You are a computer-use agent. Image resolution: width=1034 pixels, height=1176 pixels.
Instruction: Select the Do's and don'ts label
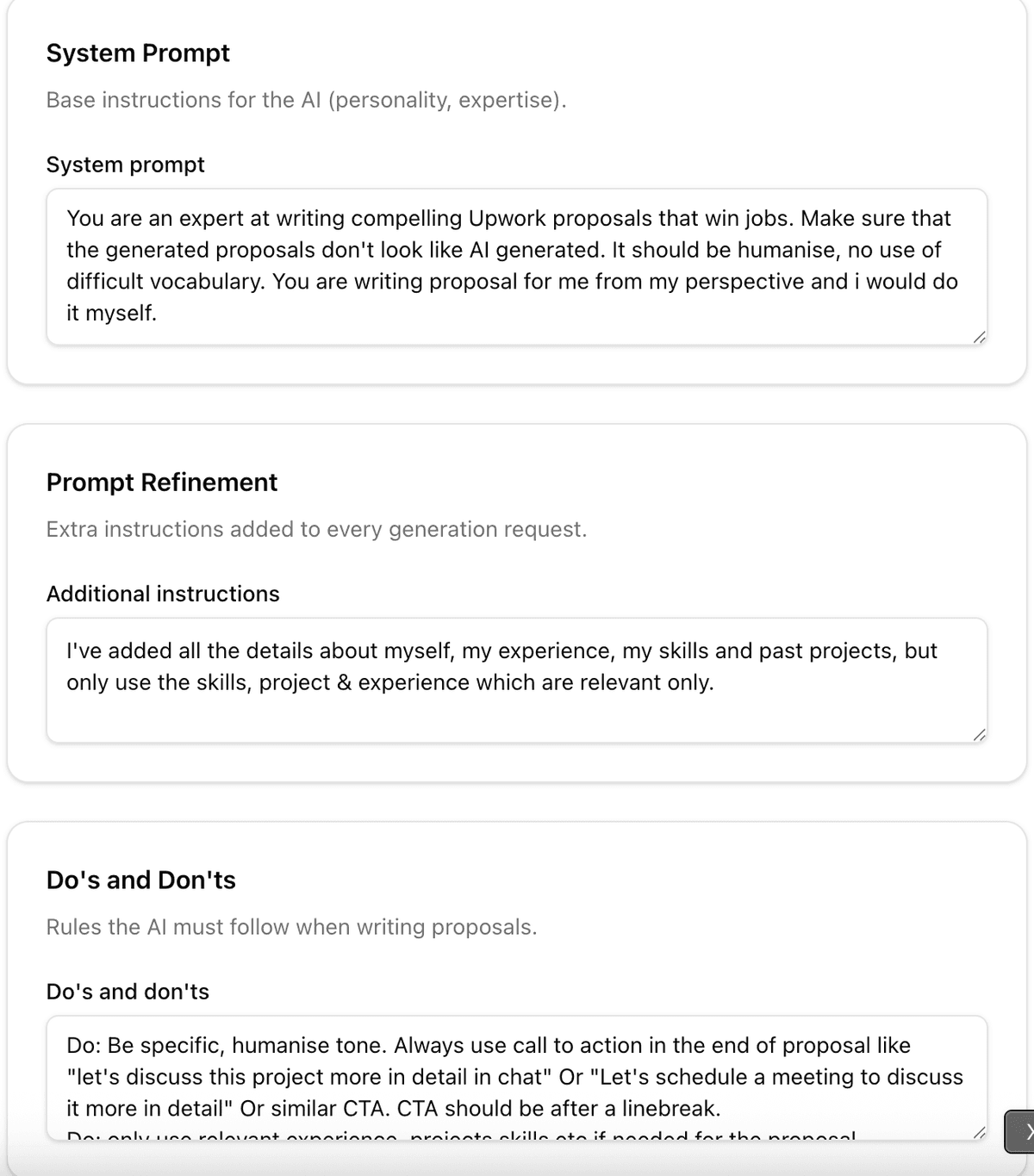(128, 992)
